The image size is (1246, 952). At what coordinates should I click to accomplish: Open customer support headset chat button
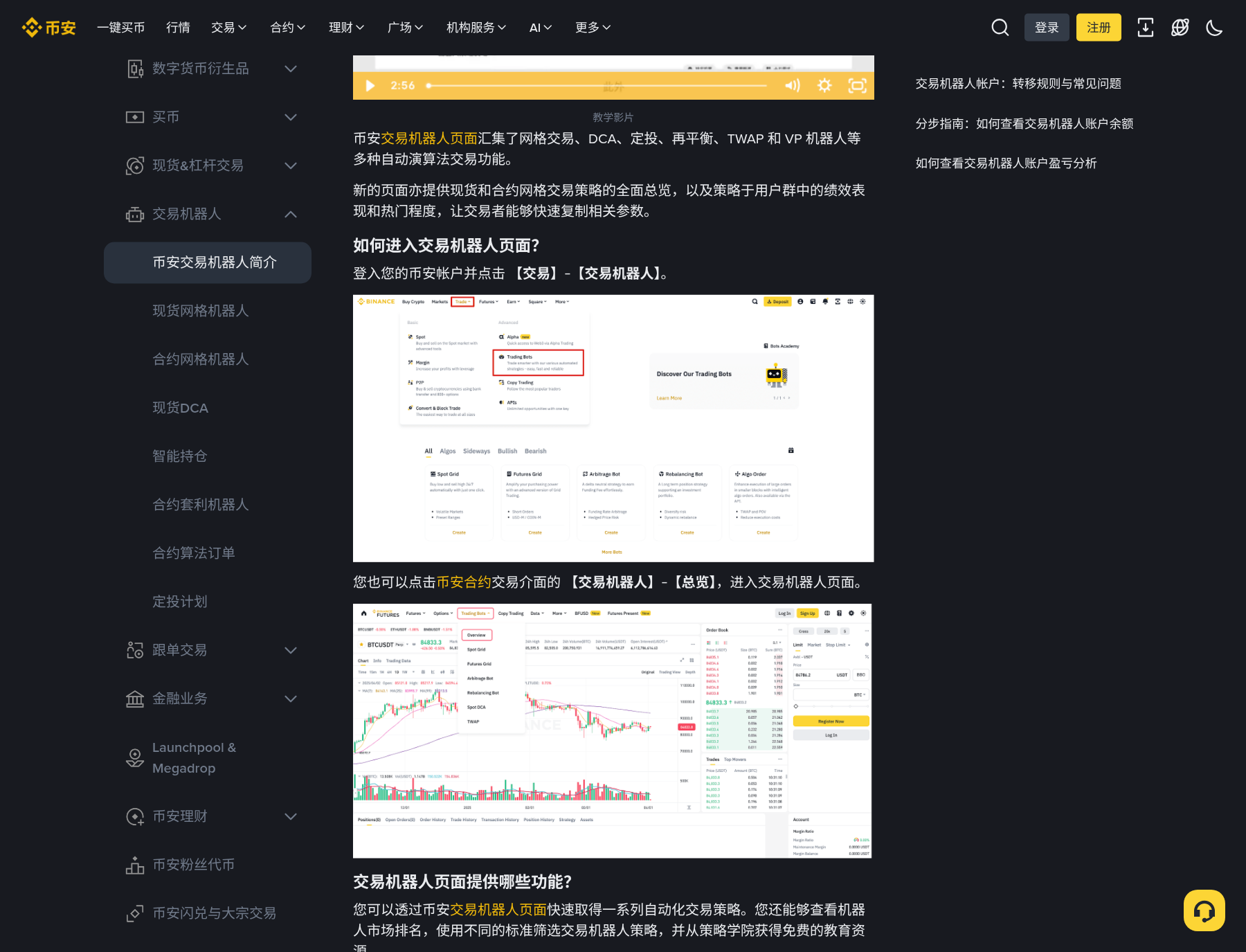1204,910
